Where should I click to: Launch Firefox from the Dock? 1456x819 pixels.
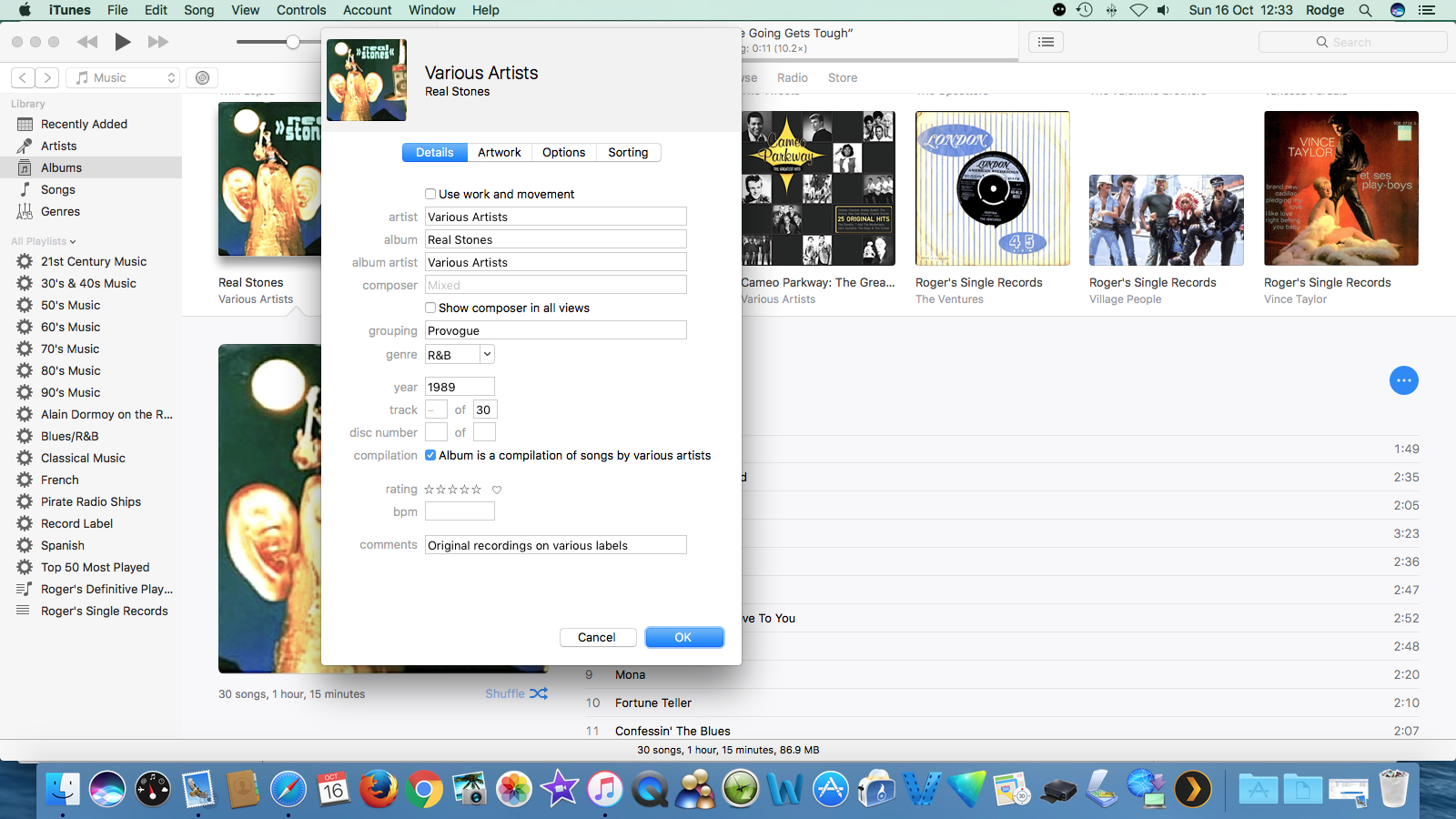coord(379,789)
